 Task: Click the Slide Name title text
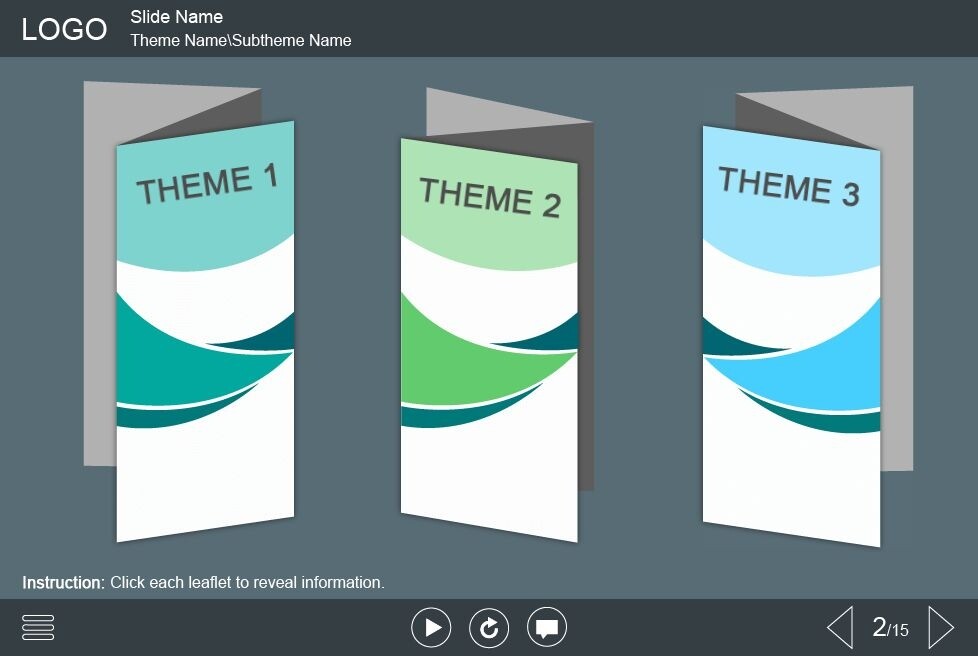tap(176, 17)
